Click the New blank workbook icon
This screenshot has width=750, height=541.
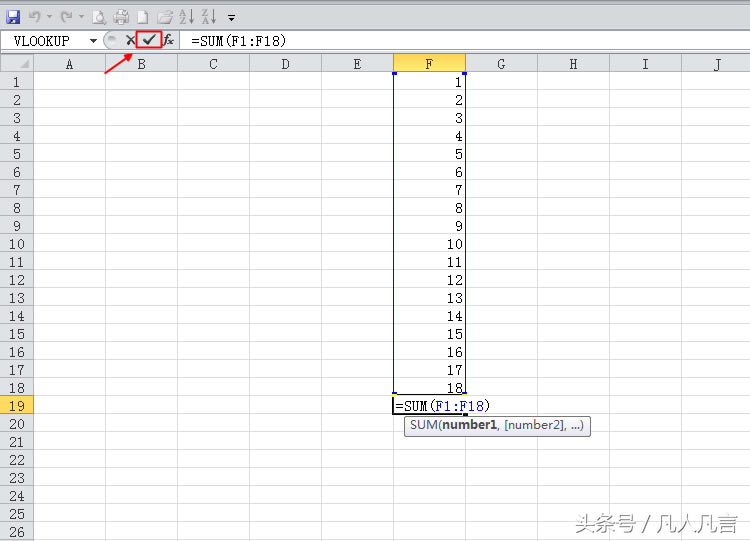tap(143, 17)
